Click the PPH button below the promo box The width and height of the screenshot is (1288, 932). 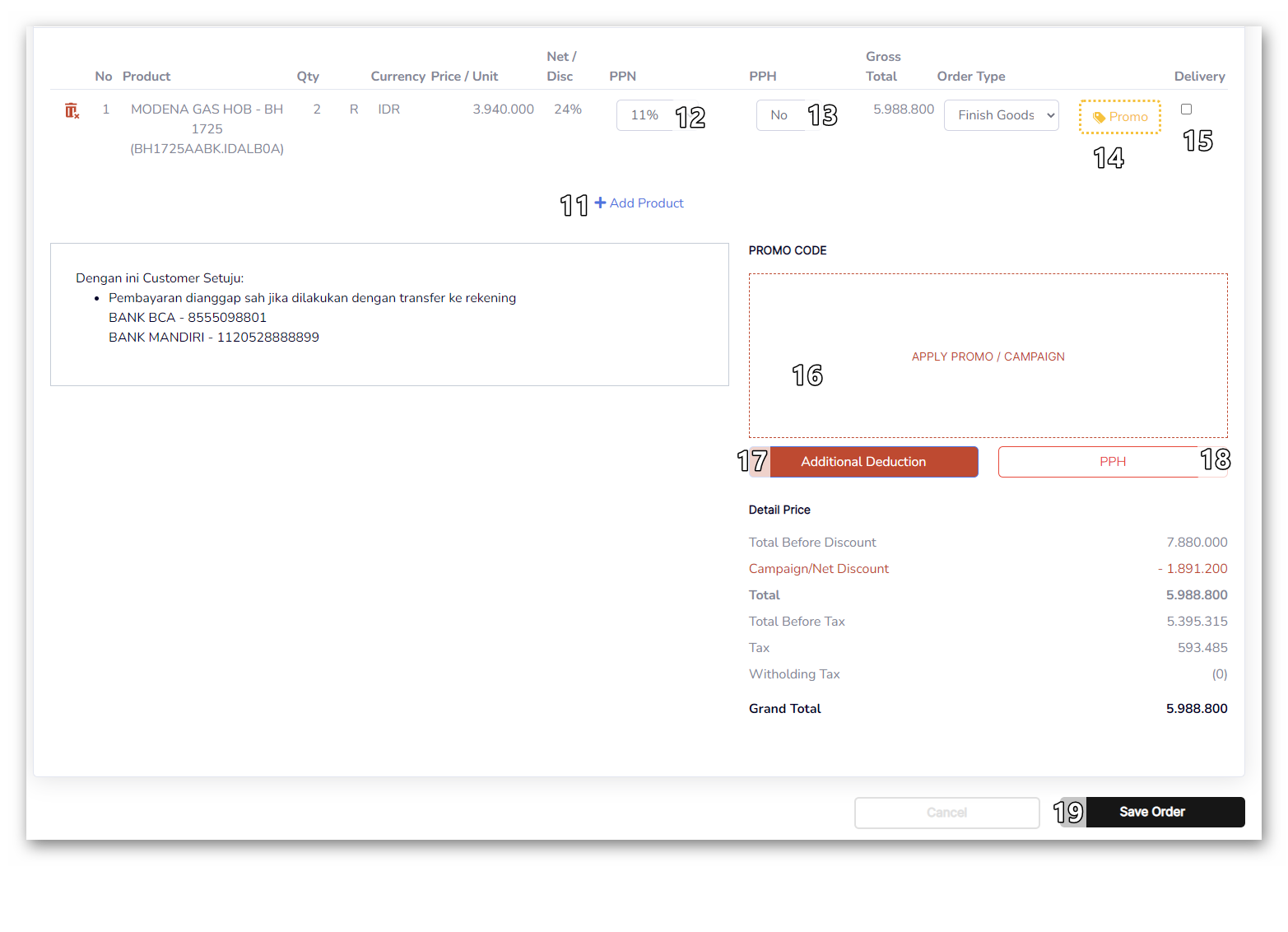pos(1112,462)
